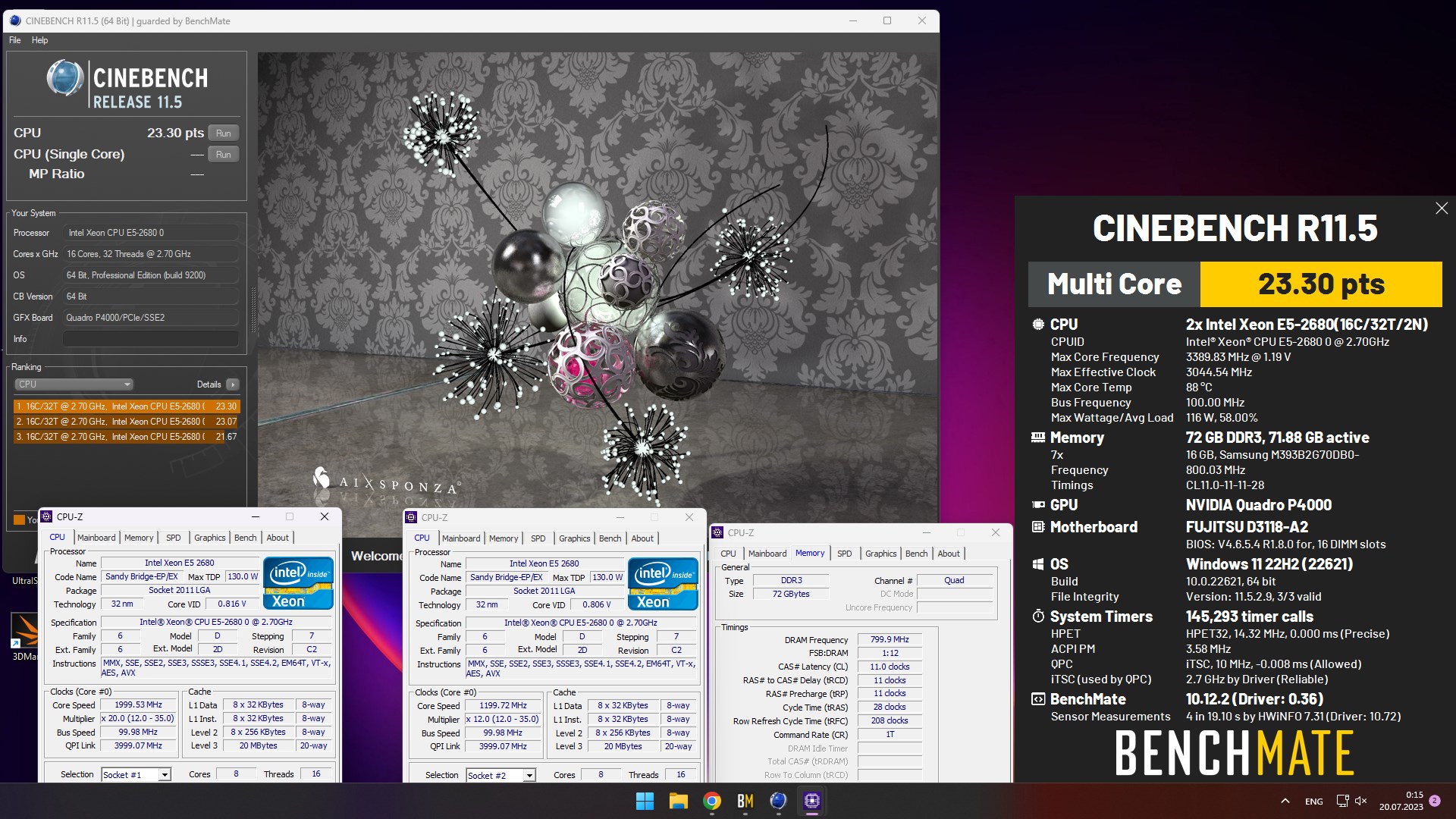
Task: Open clock showing 0:15 20.07.2023
Action: [1401, 801]
